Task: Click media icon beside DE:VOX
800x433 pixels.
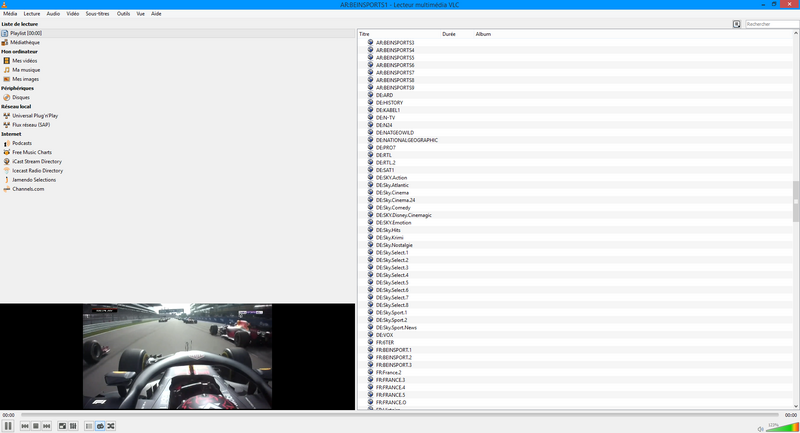Action: coord(370,335)
